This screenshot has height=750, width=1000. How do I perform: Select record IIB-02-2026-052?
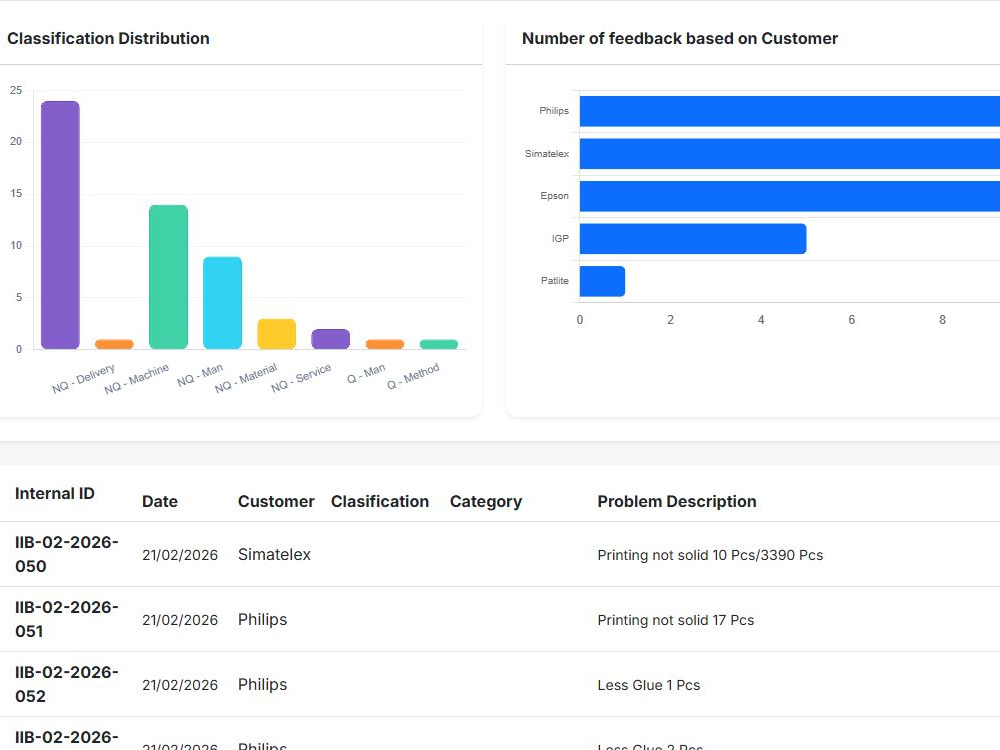pos(67,684)
